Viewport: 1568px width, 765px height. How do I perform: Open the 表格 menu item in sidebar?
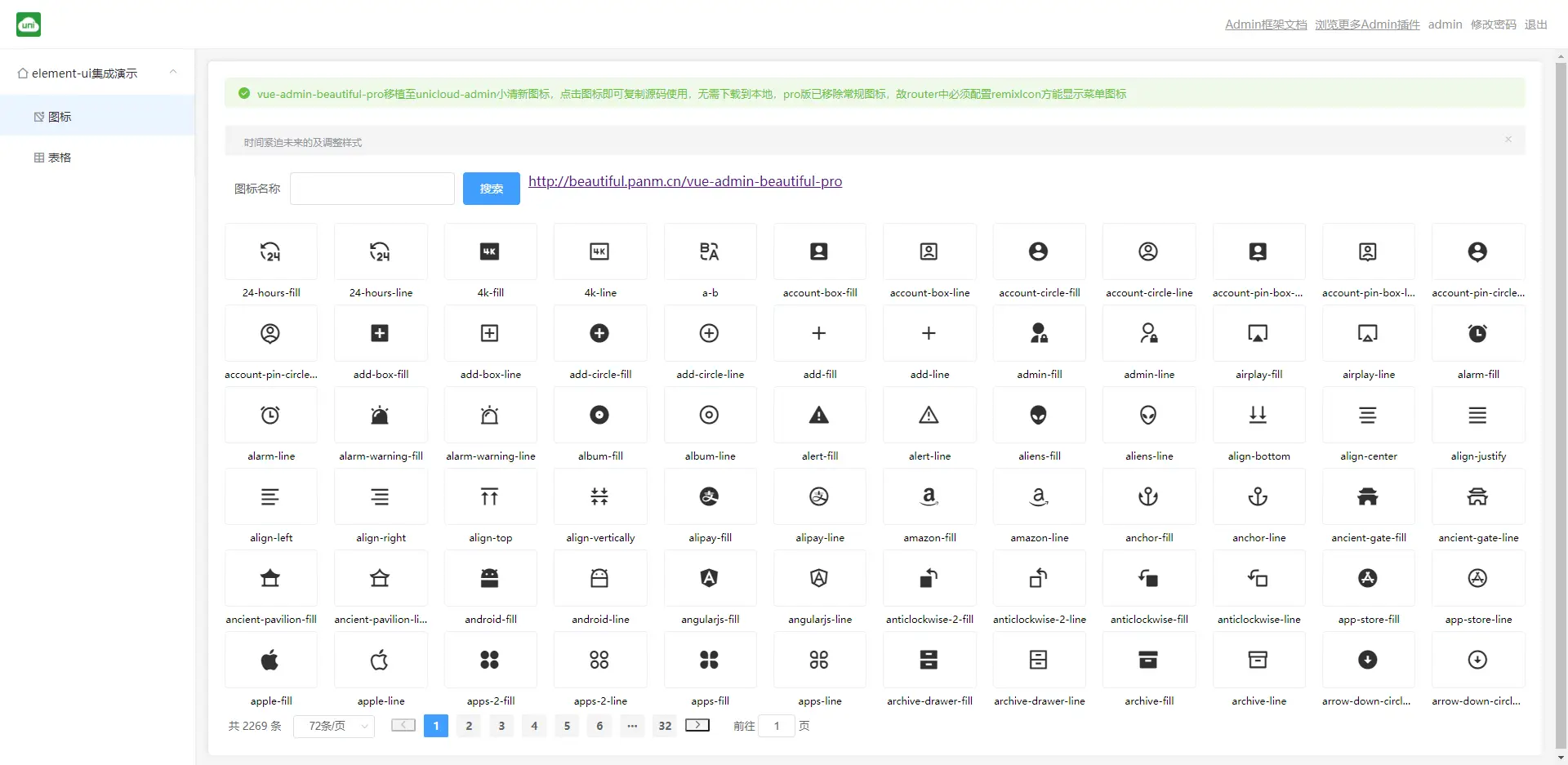(x=60, y=158)
